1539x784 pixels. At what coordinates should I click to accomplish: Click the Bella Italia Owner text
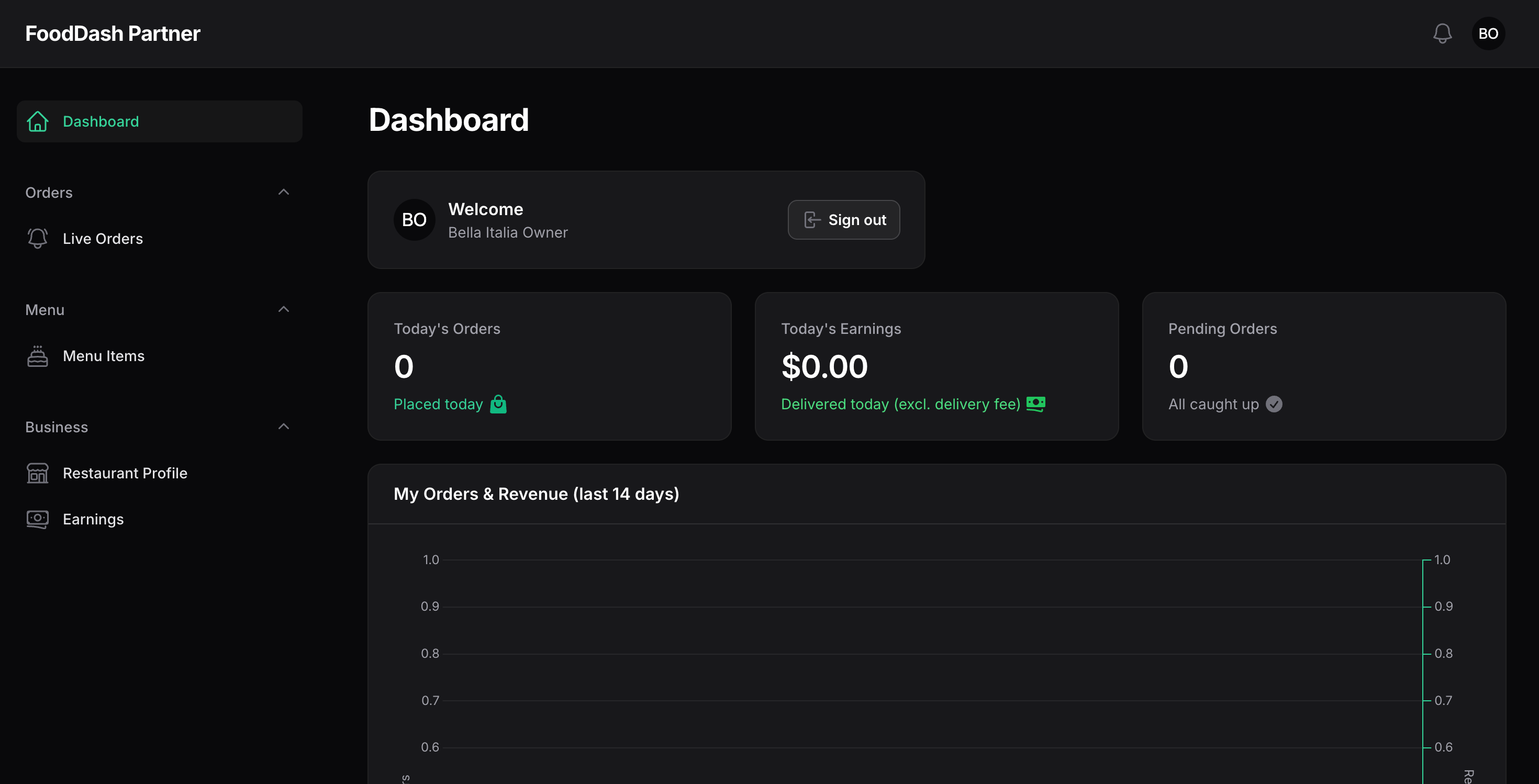508,232
